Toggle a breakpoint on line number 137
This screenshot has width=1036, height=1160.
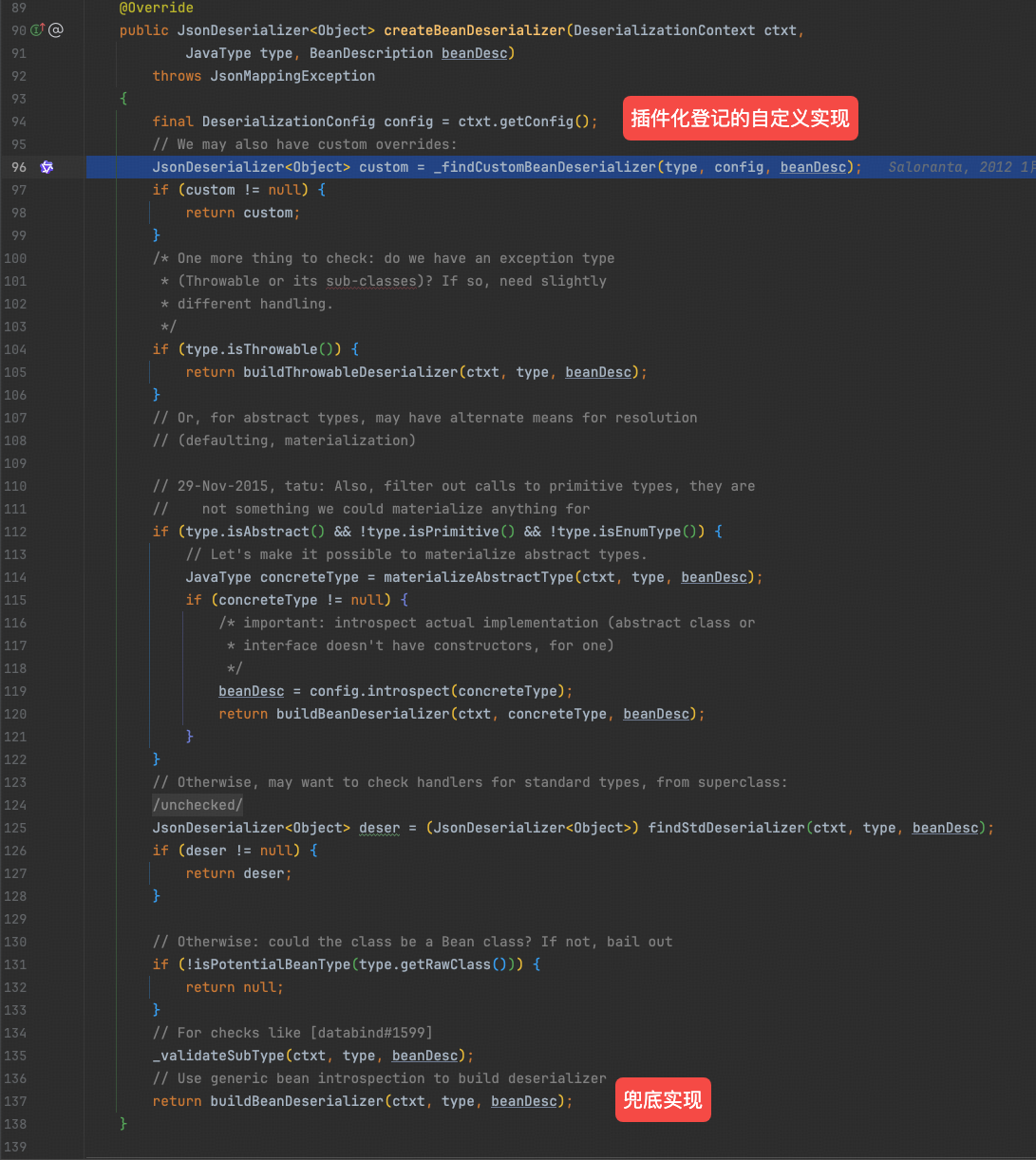(19, 1101)
